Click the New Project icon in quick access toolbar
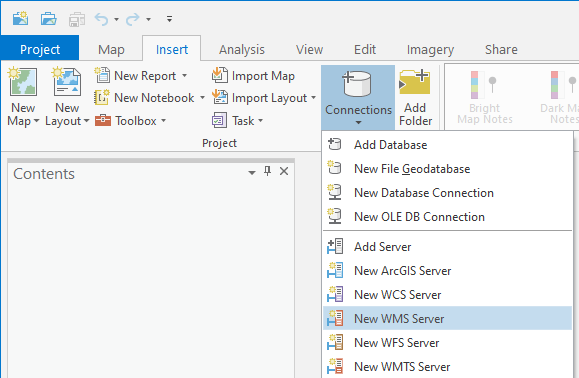This screenshot has width=579, height=378. (20, 18)
